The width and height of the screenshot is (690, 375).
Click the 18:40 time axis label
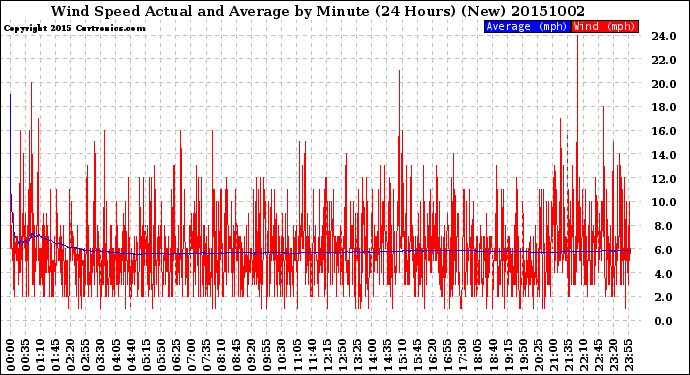[x=493, y=355]
